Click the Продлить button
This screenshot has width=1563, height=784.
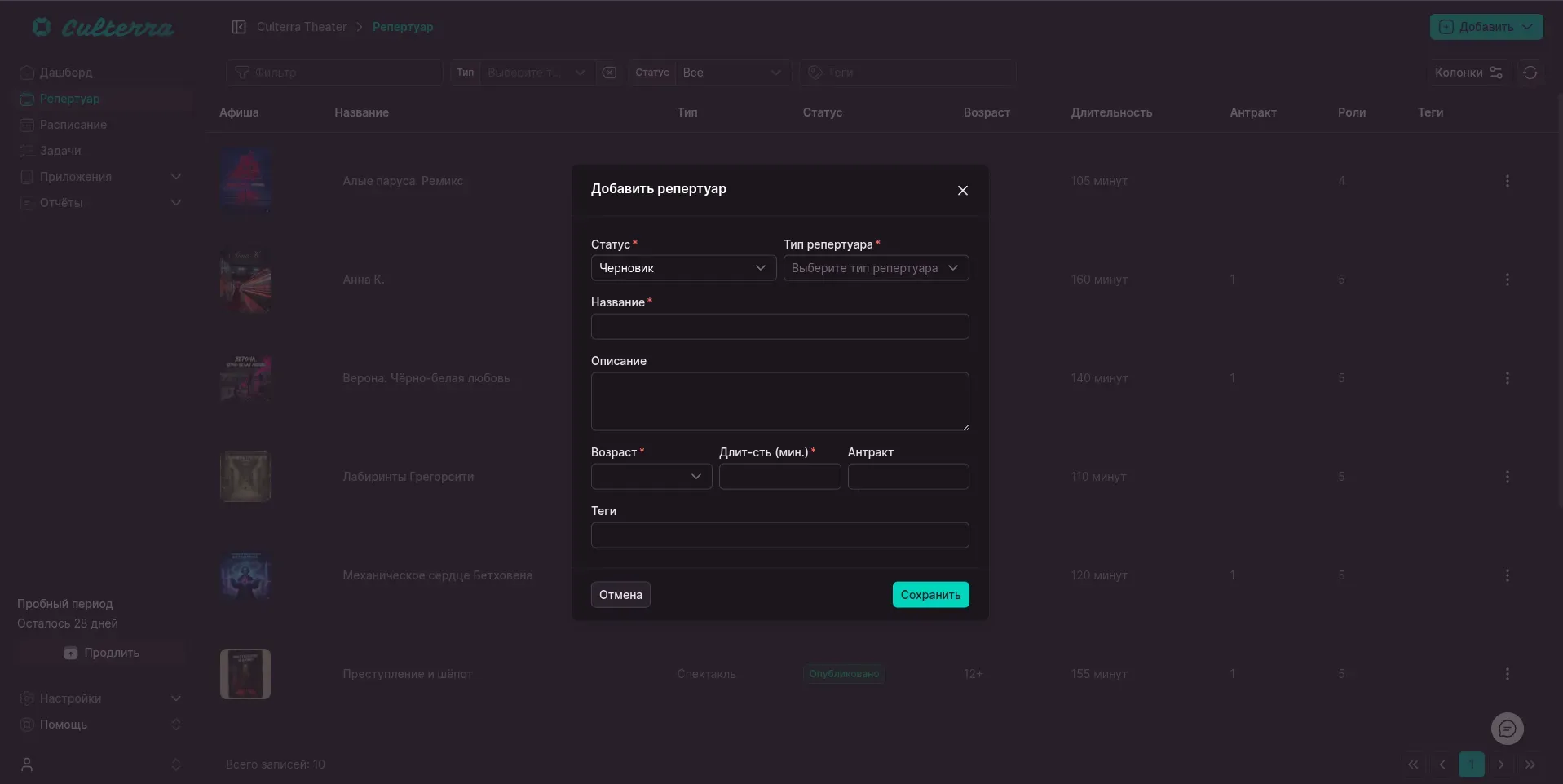102,653
